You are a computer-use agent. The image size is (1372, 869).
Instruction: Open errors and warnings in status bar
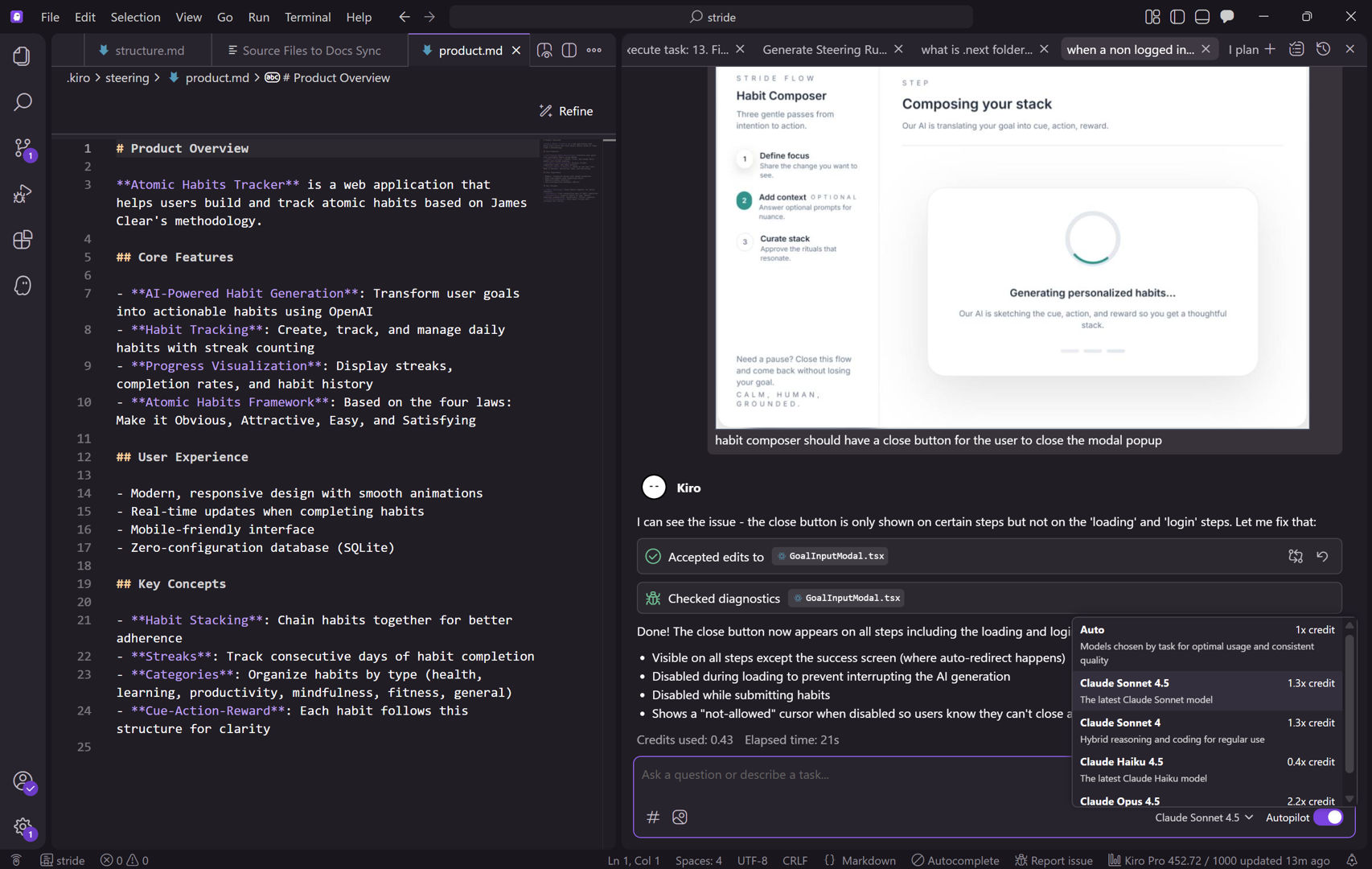(124, 860)
